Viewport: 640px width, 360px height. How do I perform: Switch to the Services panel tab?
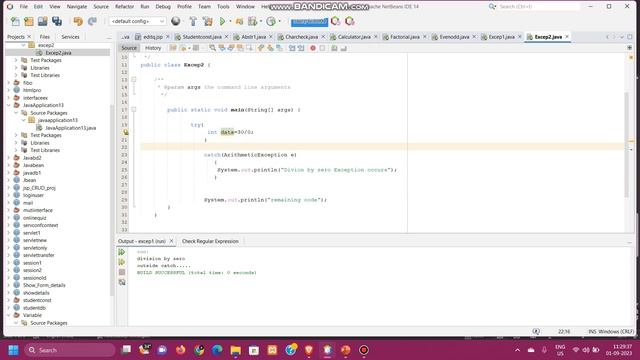pos(70,37)
